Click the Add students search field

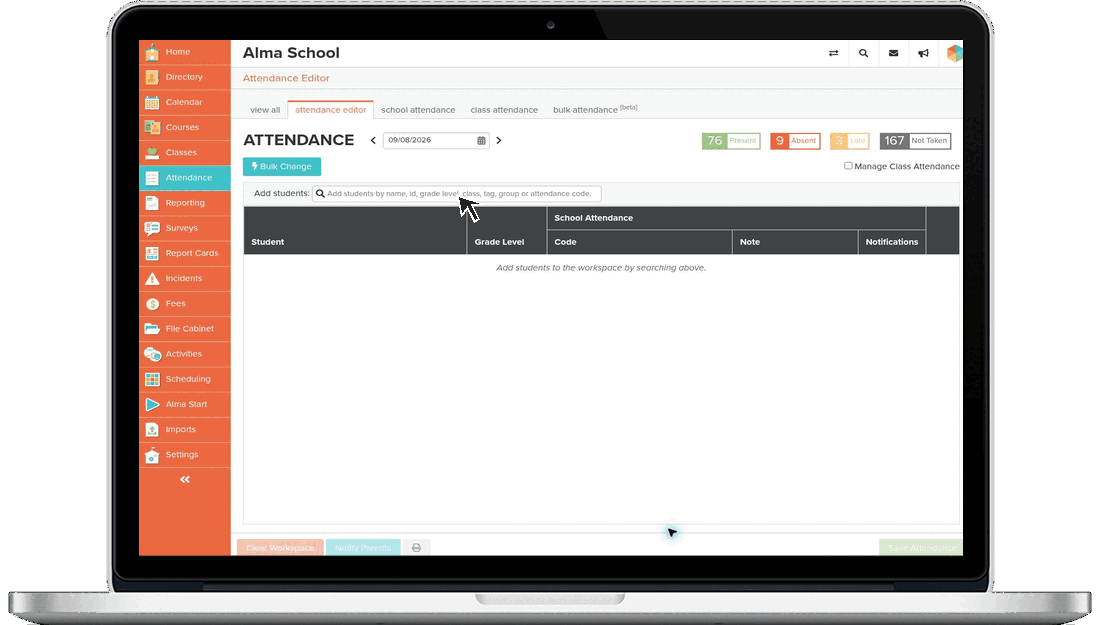tap(457, 194)
